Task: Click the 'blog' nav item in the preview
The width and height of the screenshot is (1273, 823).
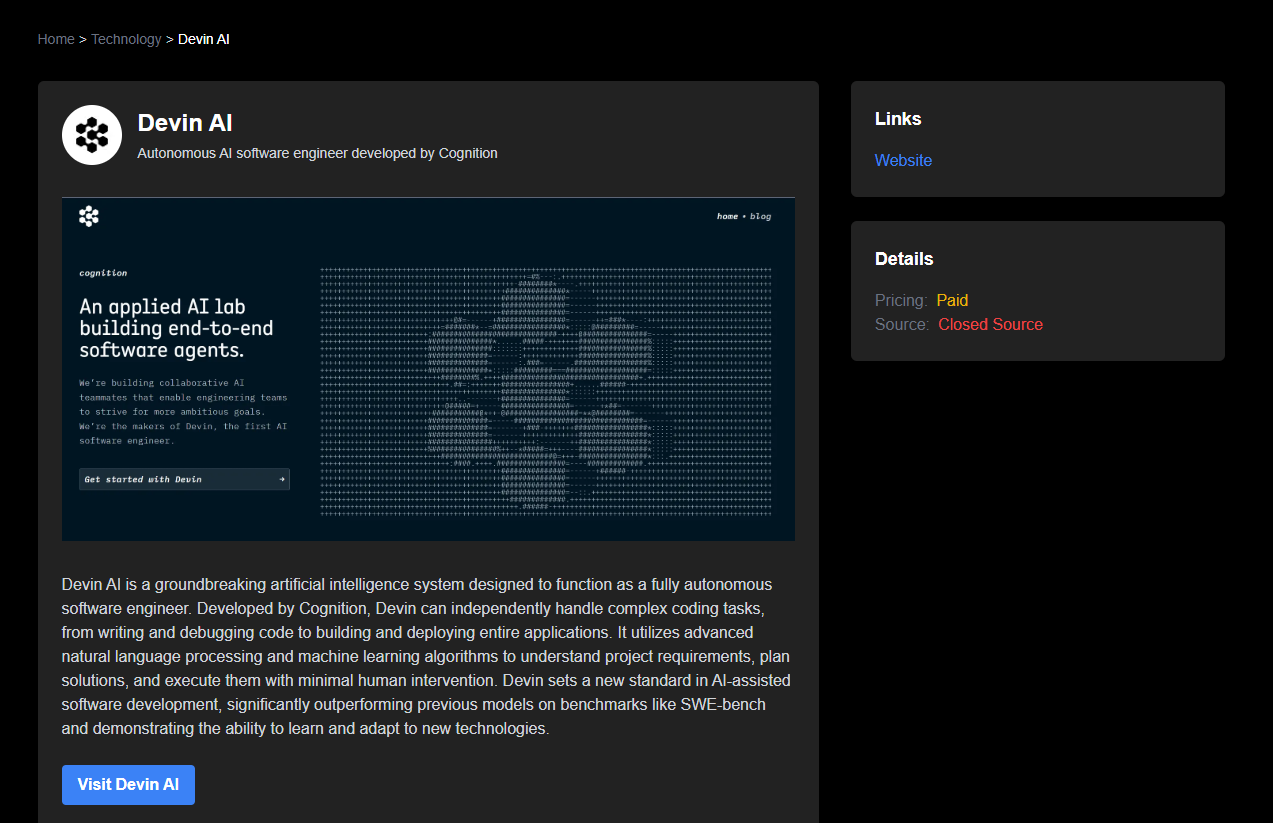Action: tap(760, 216)
